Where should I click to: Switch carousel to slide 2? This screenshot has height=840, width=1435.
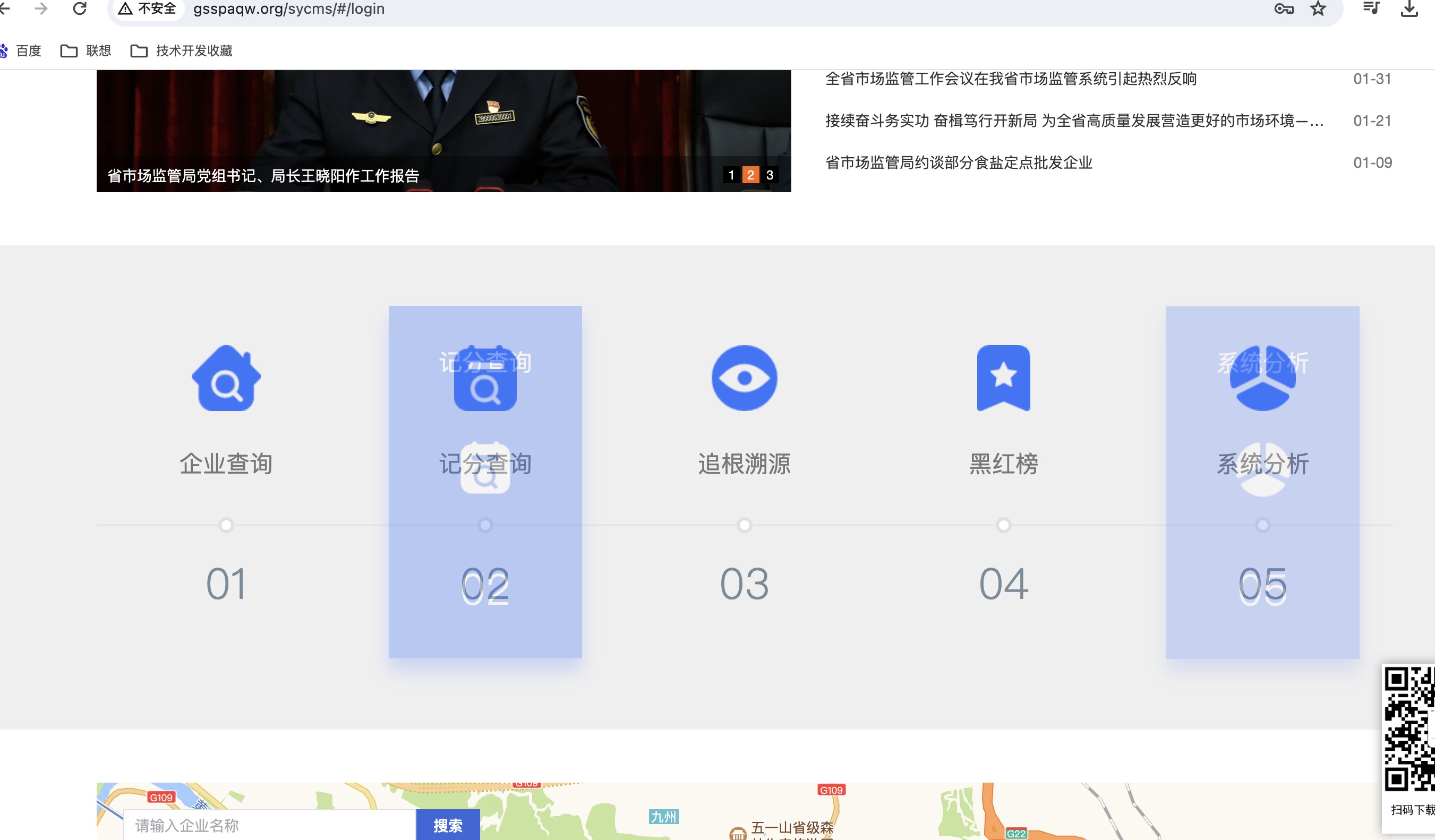tap(750, 175)
